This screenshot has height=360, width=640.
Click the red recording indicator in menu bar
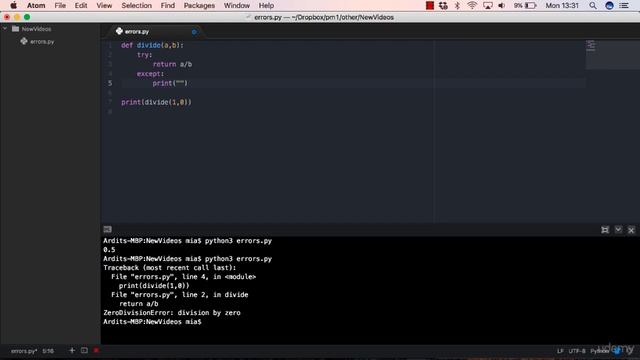pos(430,5)
